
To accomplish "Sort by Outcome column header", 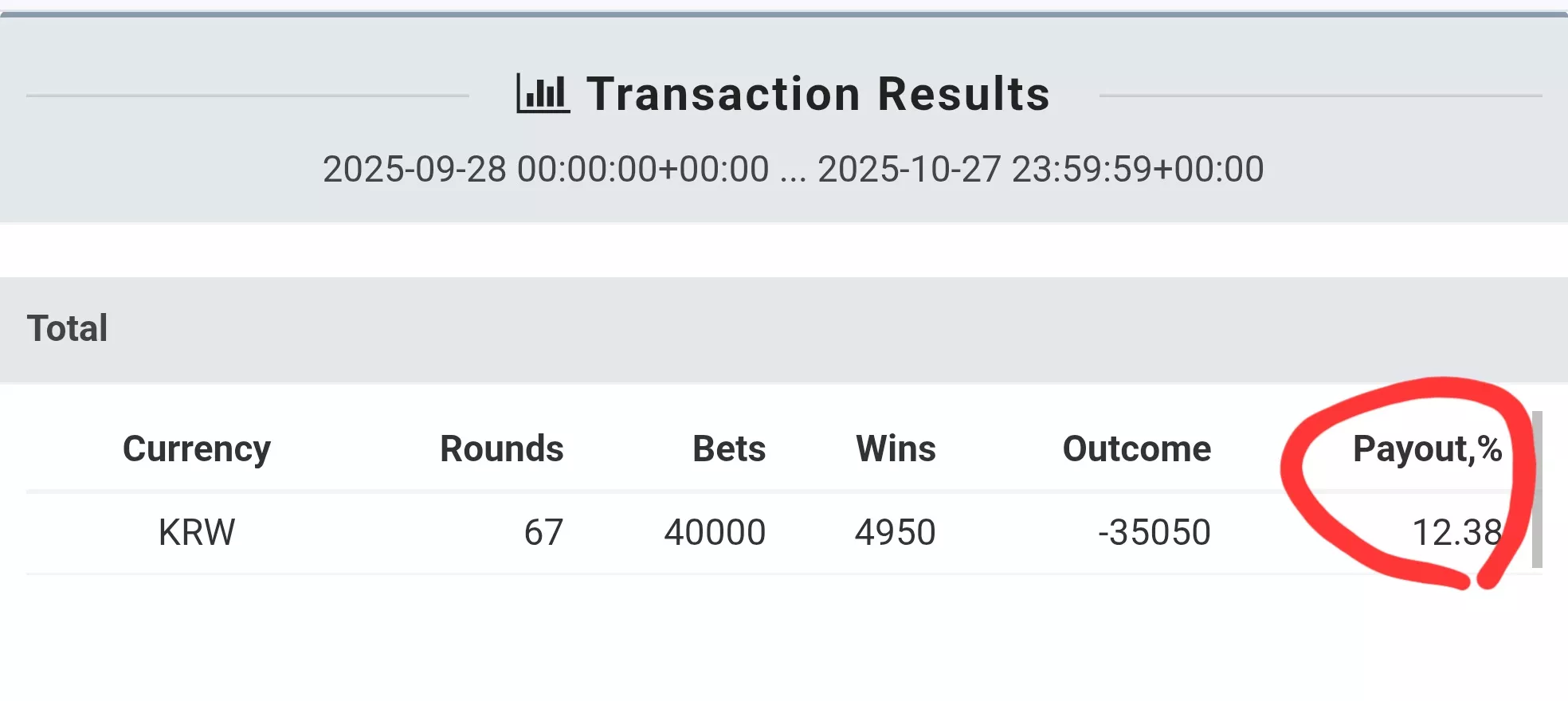I will pyautogui.click(x=1137, y=449).
